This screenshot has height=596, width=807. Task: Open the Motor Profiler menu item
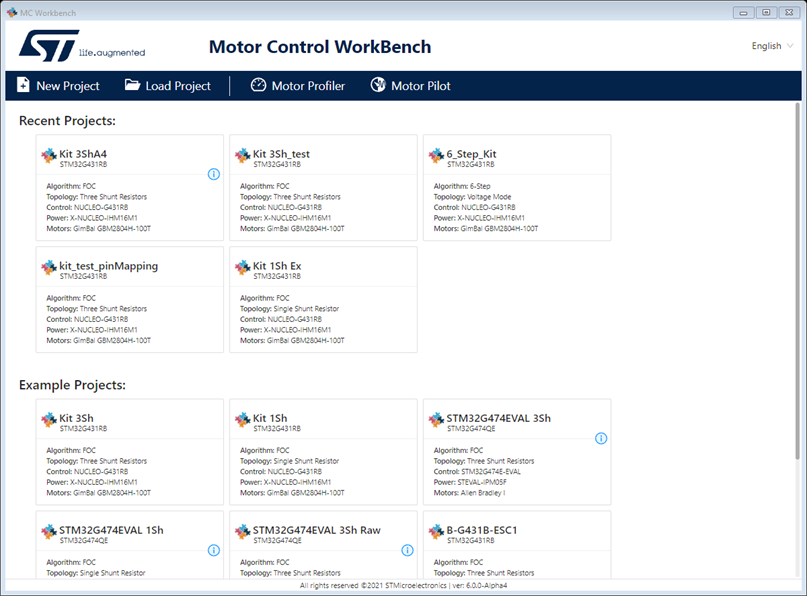point(298,85)
